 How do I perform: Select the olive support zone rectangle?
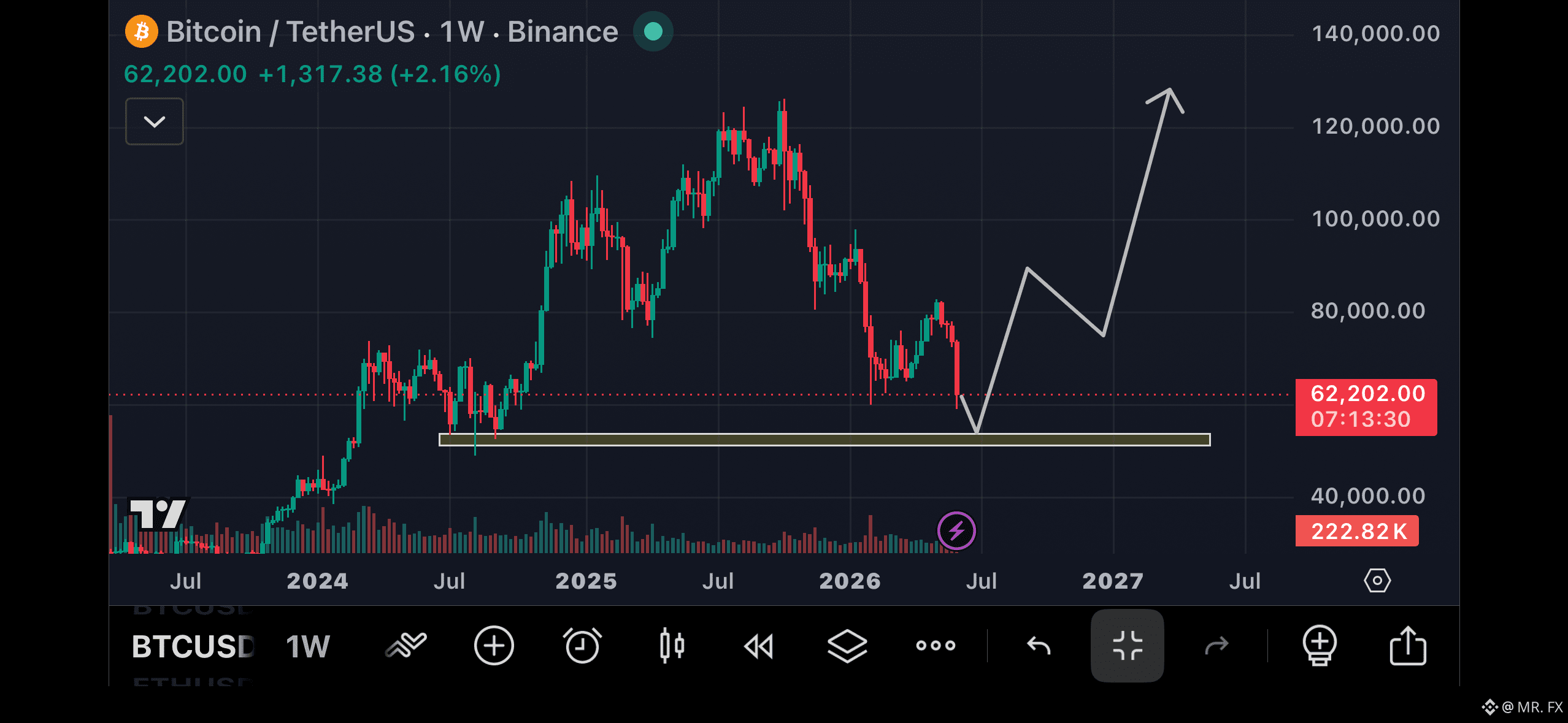pyautogui.click(x=824, y=439)
